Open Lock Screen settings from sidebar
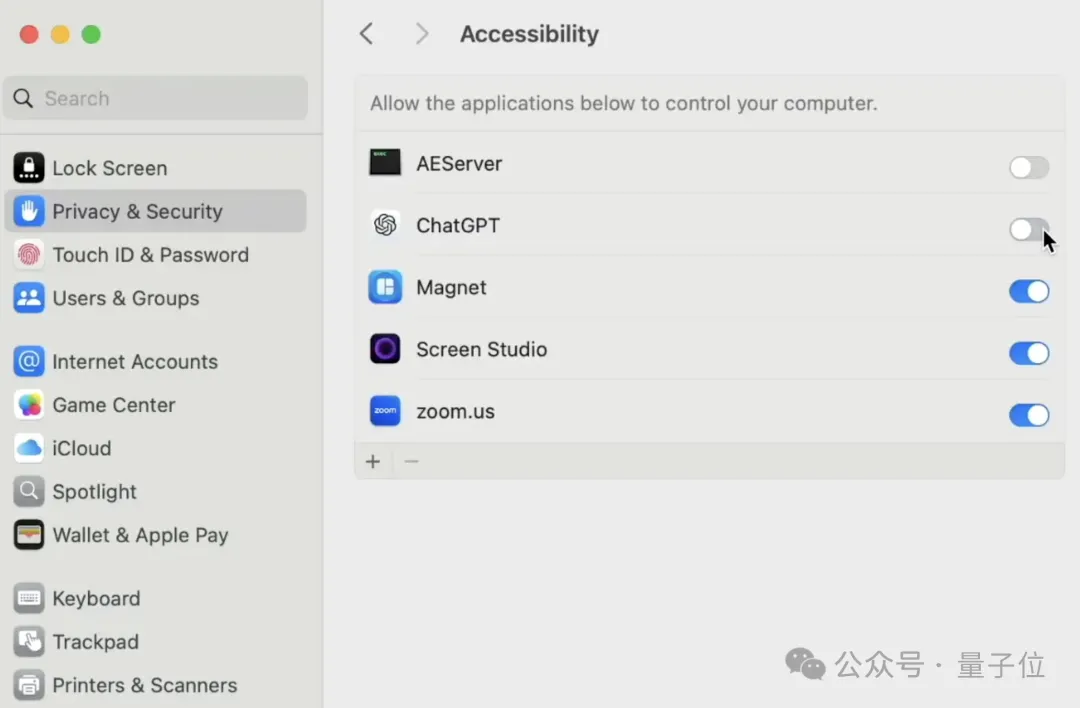1080x708 pixels. [x=109, y=168]
